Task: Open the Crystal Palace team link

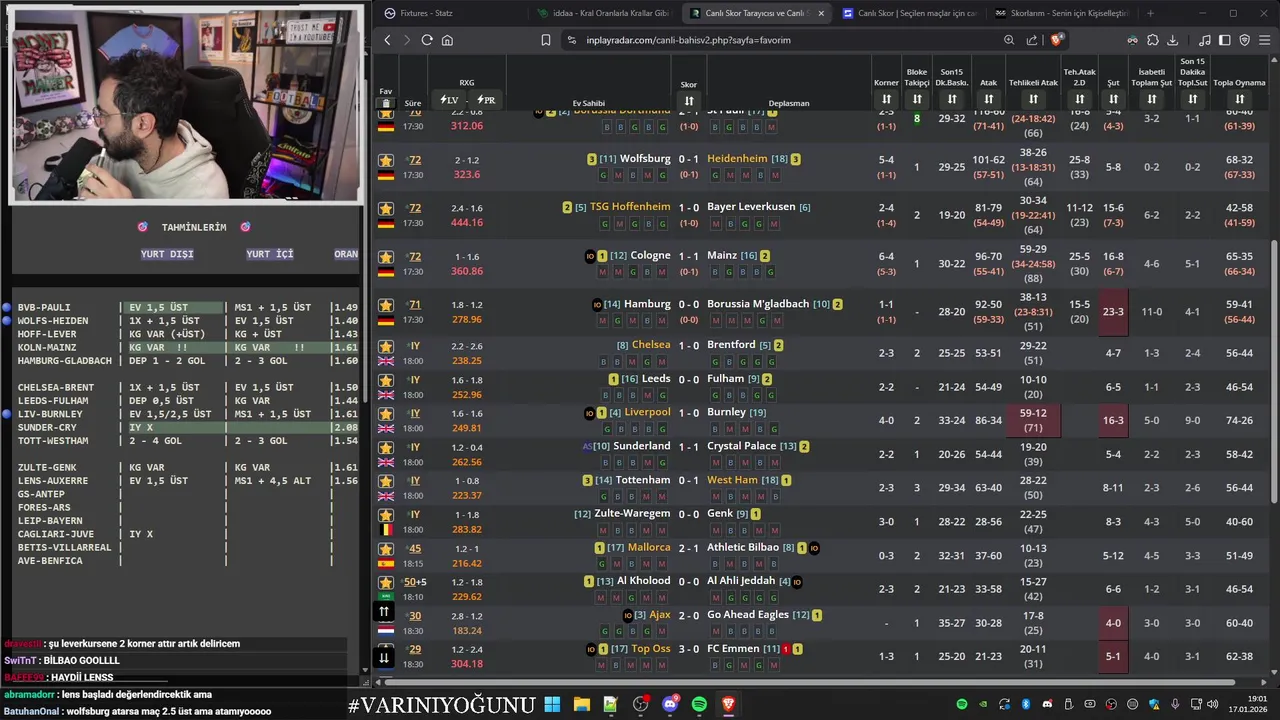Action: (x=741, y=446)
